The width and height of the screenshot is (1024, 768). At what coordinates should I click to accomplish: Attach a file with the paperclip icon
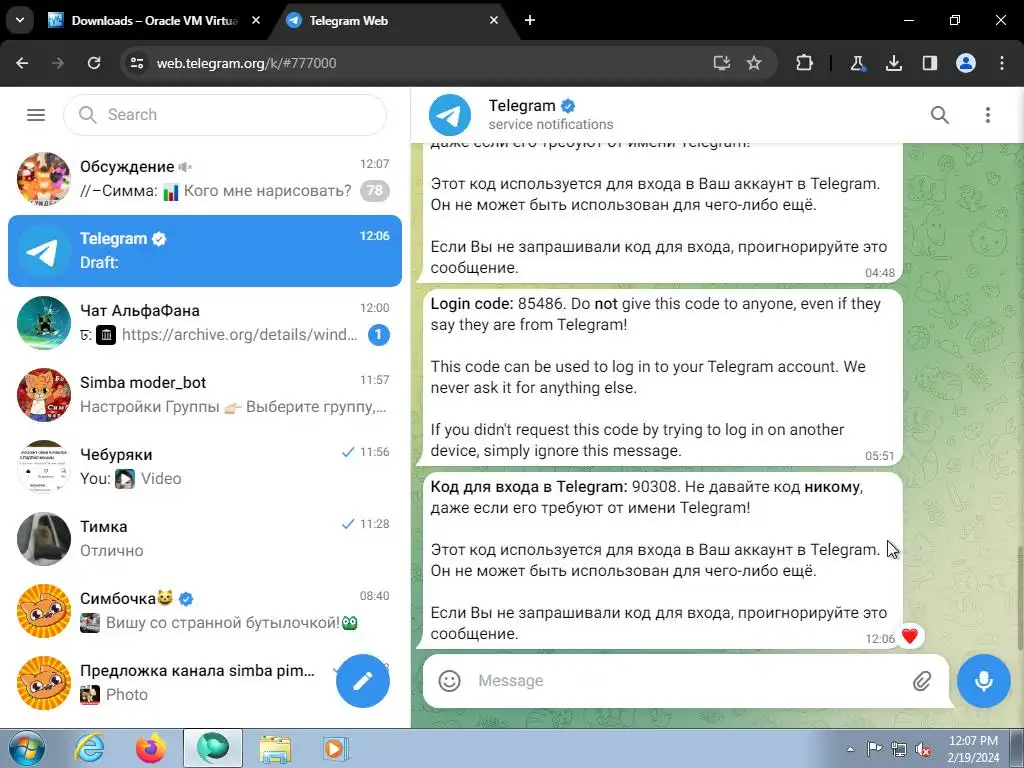[x=921, y=681]
